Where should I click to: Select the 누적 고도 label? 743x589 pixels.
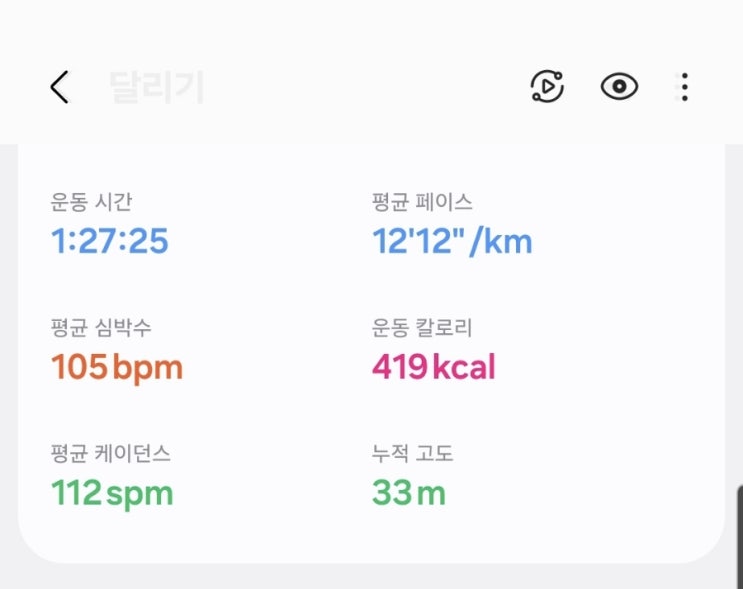[x=412, y=454]
